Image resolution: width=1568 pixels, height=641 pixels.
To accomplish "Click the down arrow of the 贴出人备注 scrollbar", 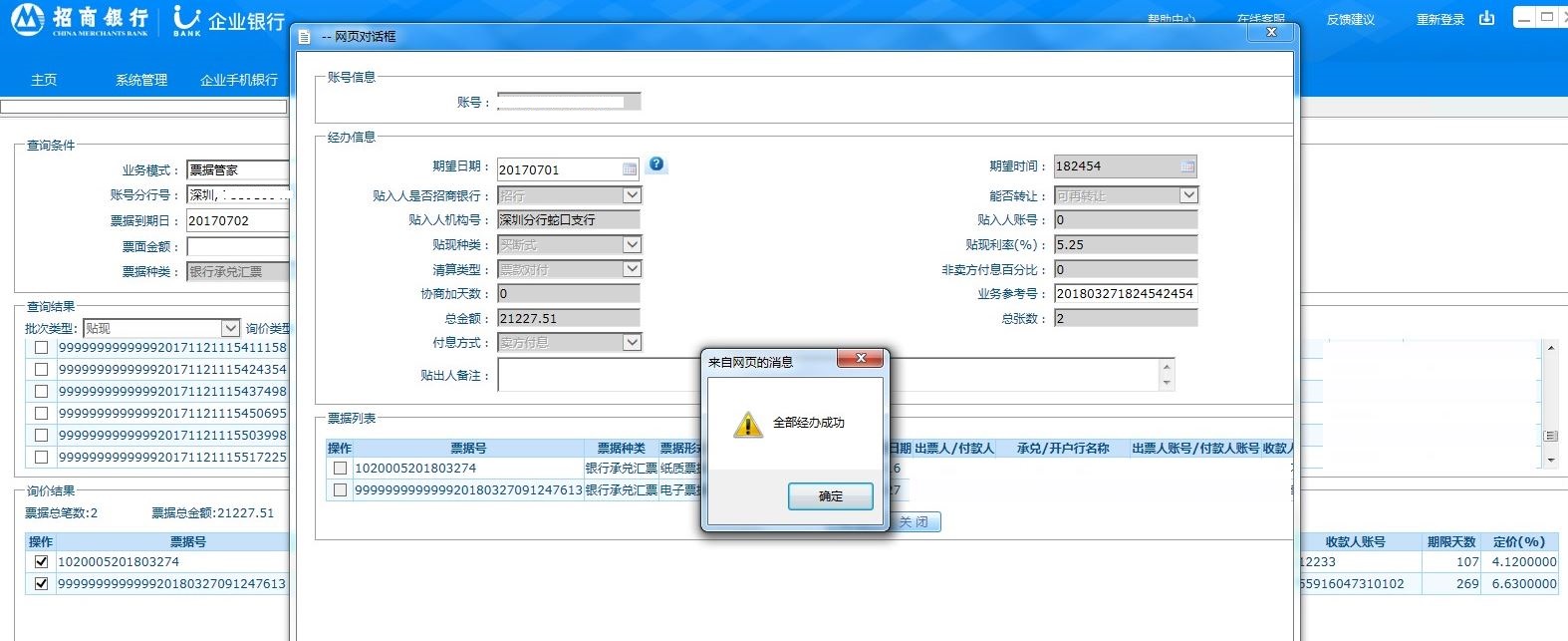I will pyautogui.click(x=1167, y=383).
